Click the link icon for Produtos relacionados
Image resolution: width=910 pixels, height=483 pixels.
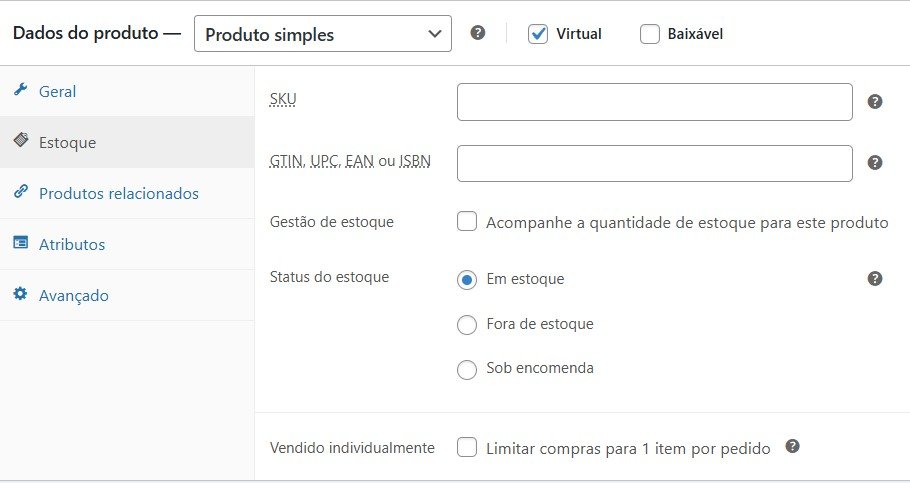20,193
